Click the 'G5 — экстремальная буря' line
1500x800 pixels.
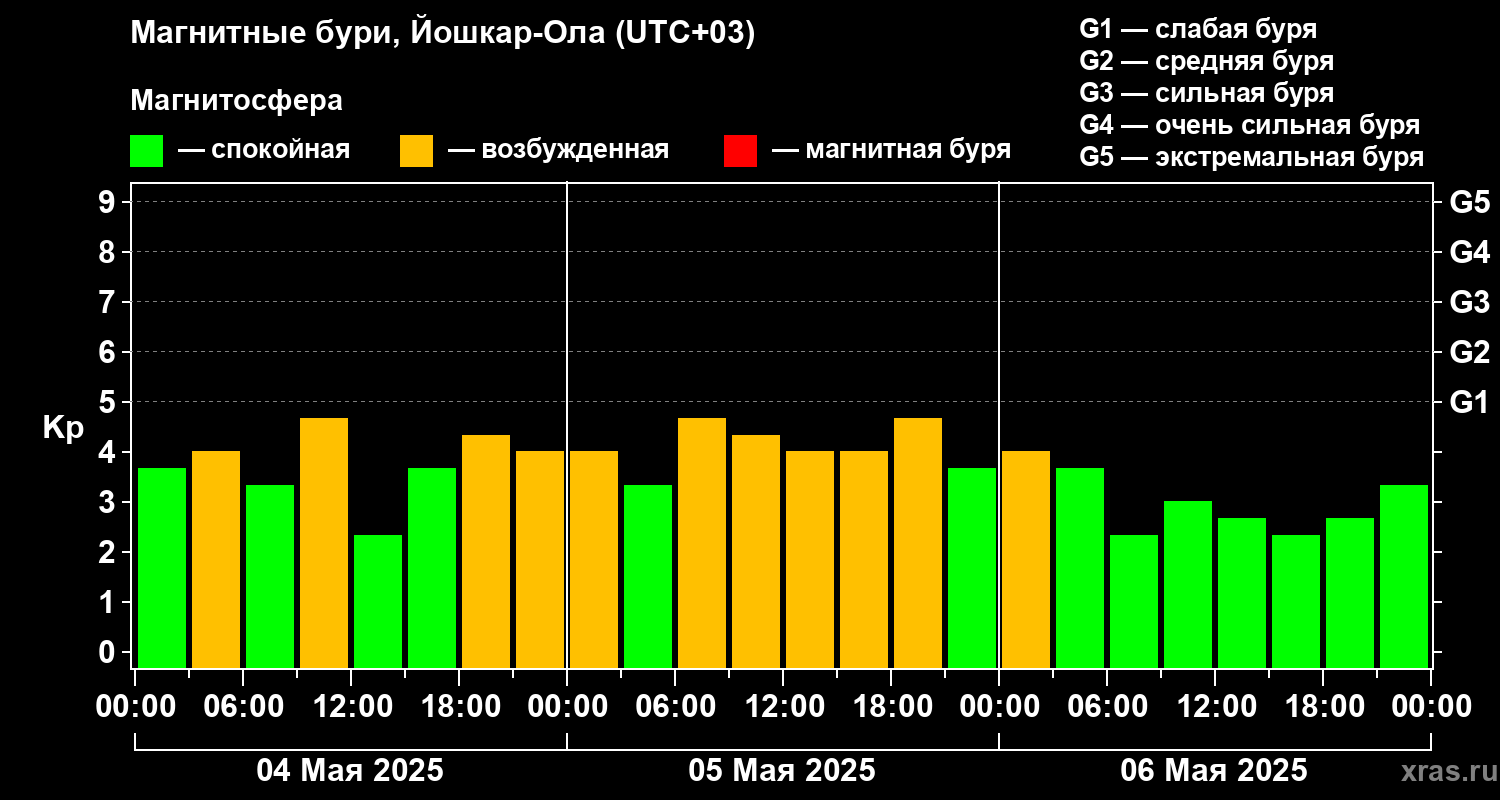click(x=1252, y=157)
